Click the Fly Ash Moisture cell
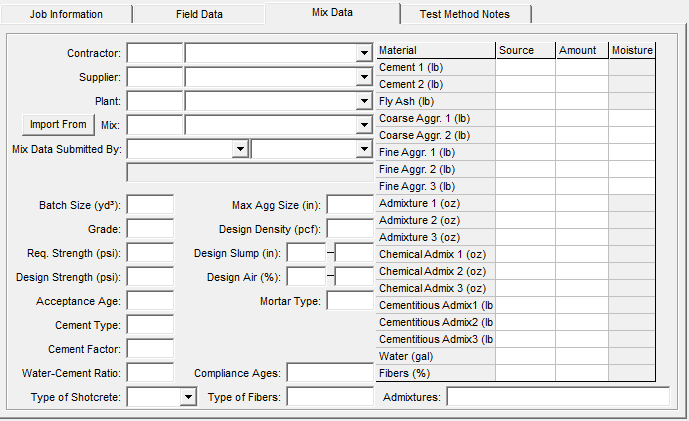 point(632,101)
